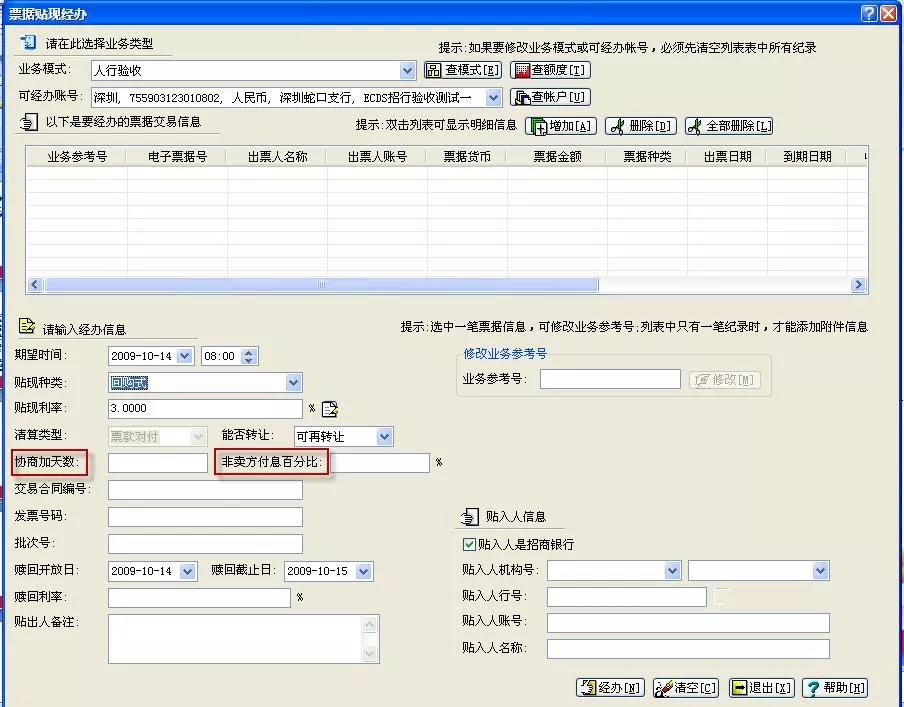This screenshot has height=707, width=904.
Task: Toggle 贴入人是招商银行 checkbox
Action: tap(469, 545)
